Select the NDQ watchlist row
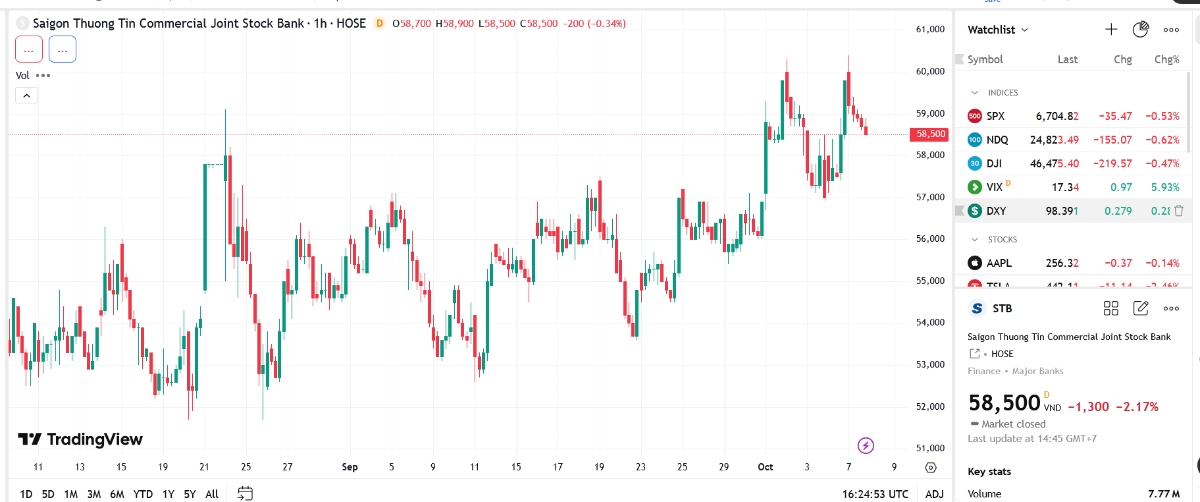Viewport: 1200px width, 502px height. (x=1072, y=139)
